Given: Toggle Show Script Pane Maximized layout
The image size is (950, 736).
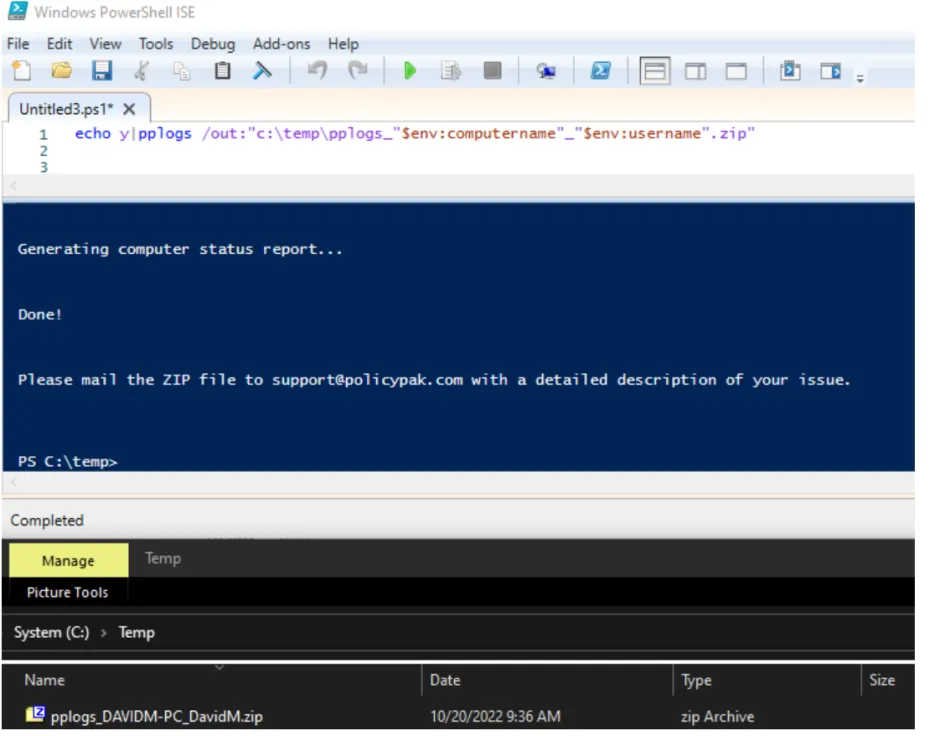Looking at the screenshot, I should coord(736,71).
